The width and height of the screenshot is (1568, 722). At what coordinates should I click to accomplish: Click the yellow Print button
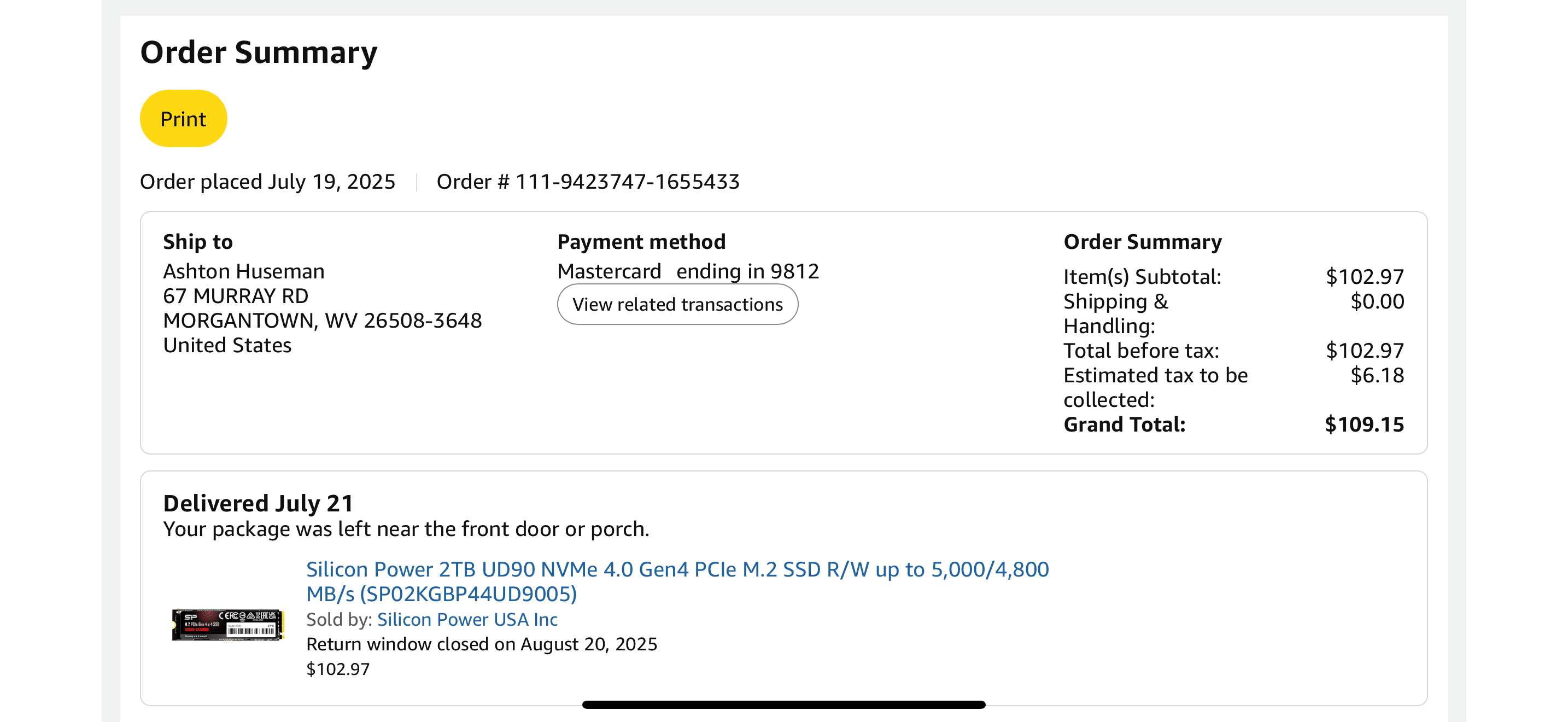pos(183,119)
